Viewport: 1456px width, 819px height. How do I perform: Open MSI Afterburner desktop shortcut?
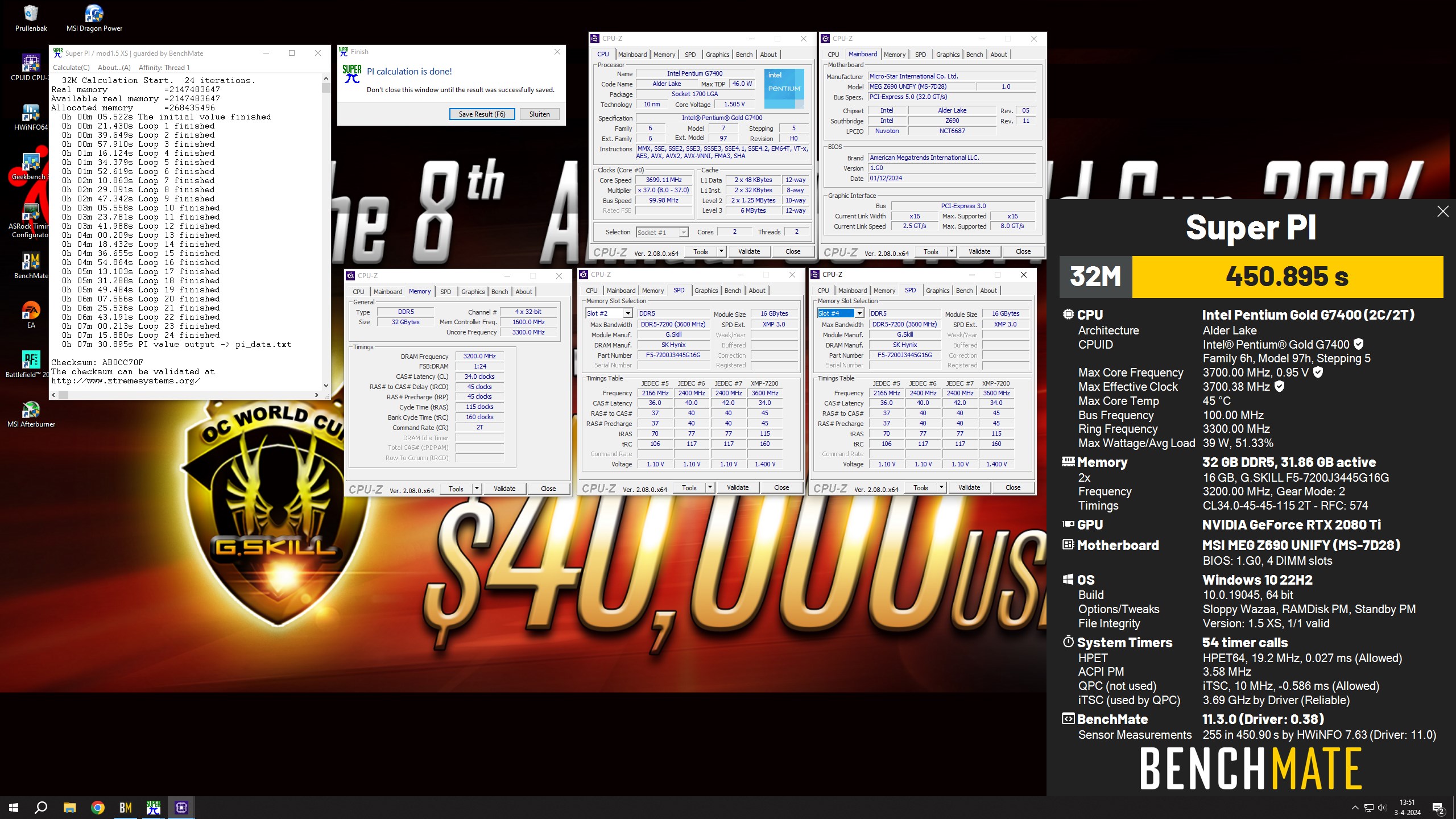pyautogui.click(x=31, y=413)
